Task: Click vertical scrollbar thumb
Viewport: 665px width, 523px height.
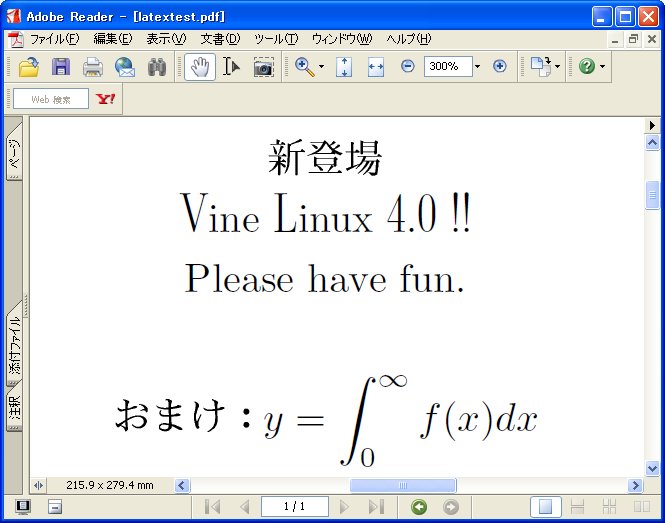Action: coord(652,195)
